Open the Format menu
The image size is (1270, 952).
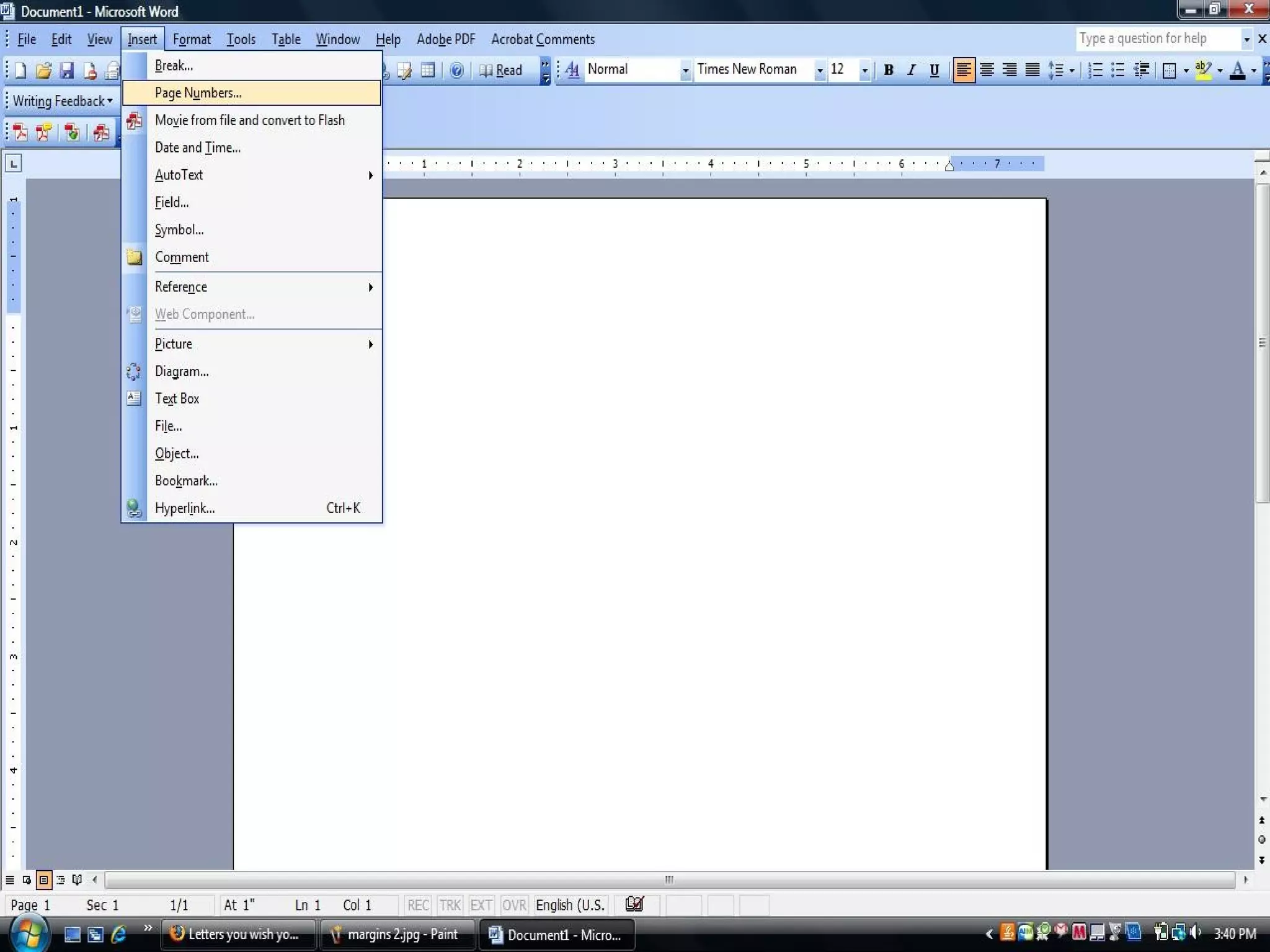tap(192, 39)
